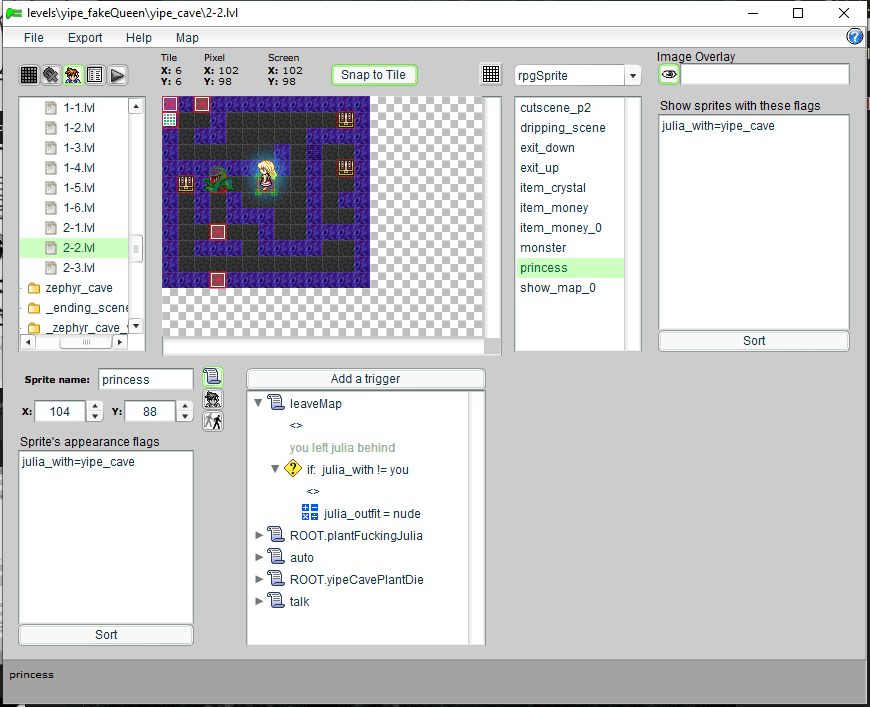
Task: Toggle the Snap to Tile option
Action: (374, 75)
